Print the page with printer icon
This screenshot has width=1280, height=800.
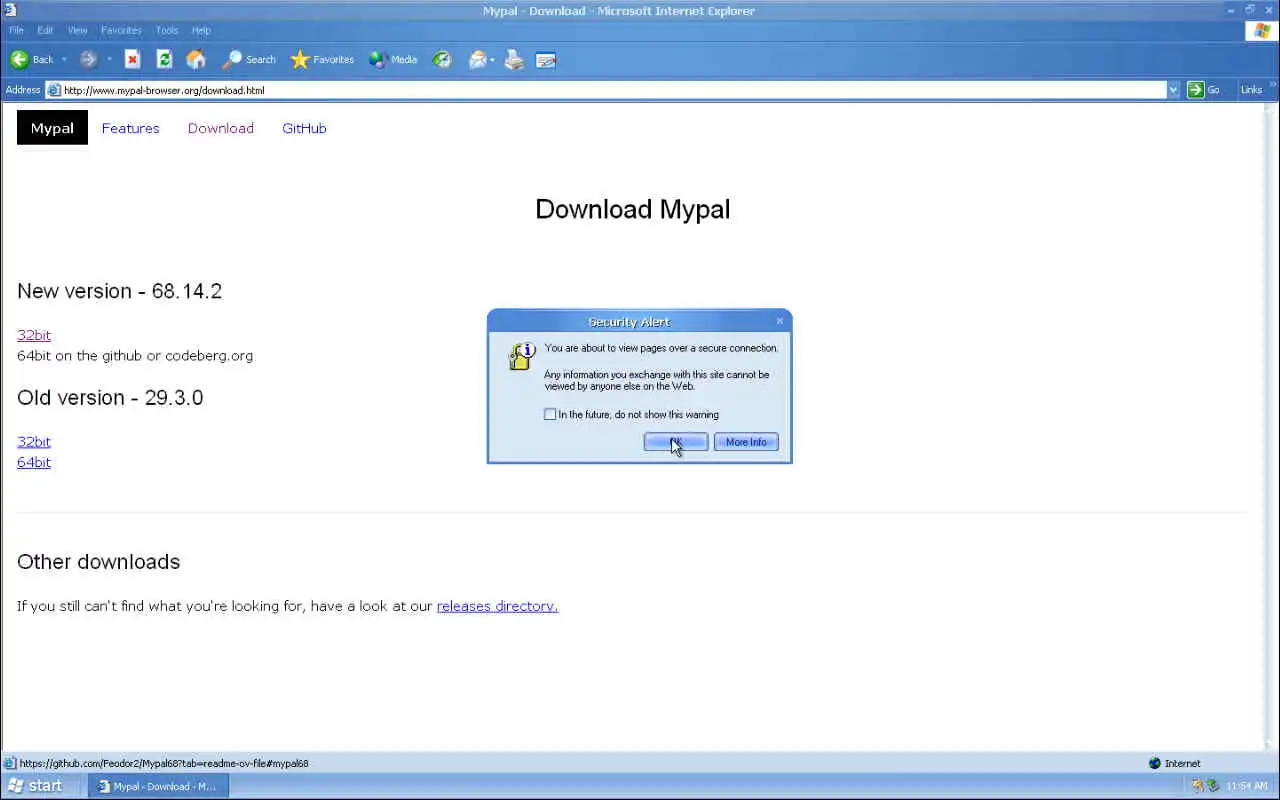514,60
